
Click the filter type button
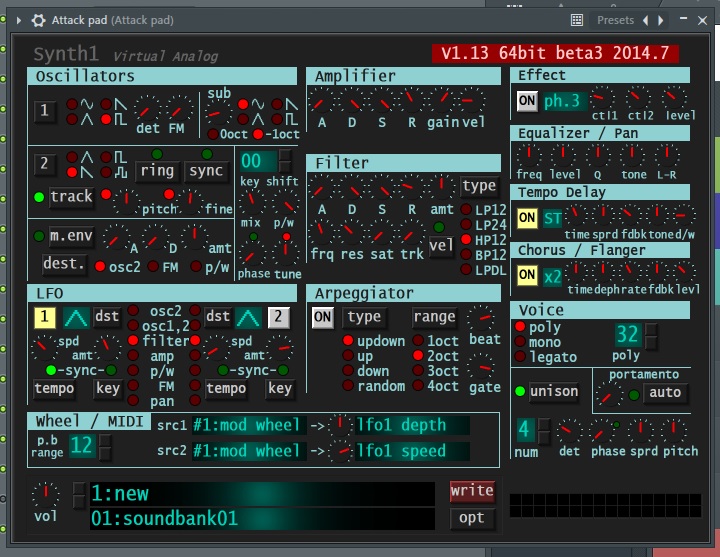click(x=479, y=186)
